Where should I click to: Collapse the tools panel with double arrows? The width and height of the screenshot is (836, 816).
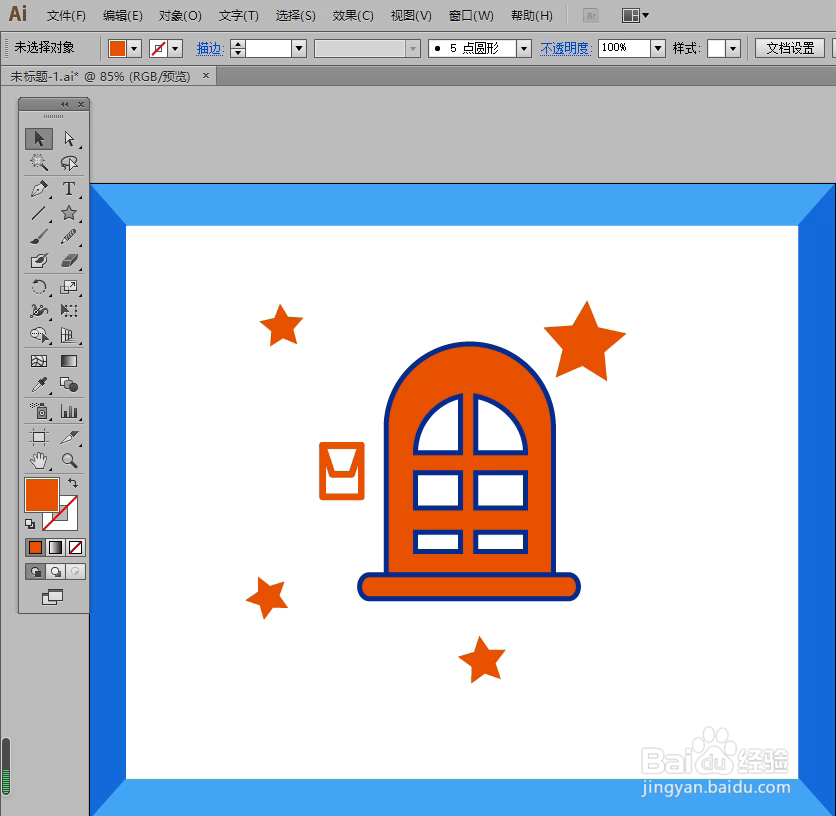(x=65, y=105)
